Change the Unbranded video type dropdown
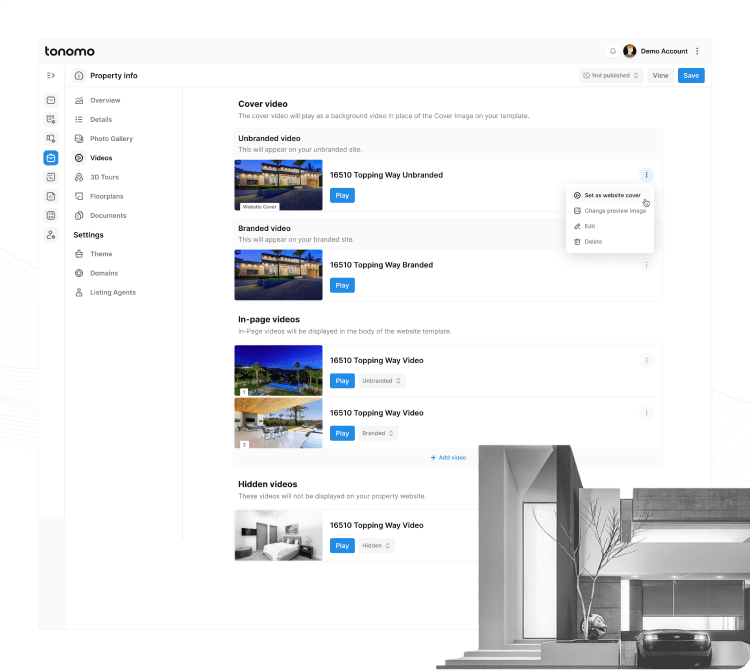The width and height of the screenshot is (750, 670). [382, 381]
